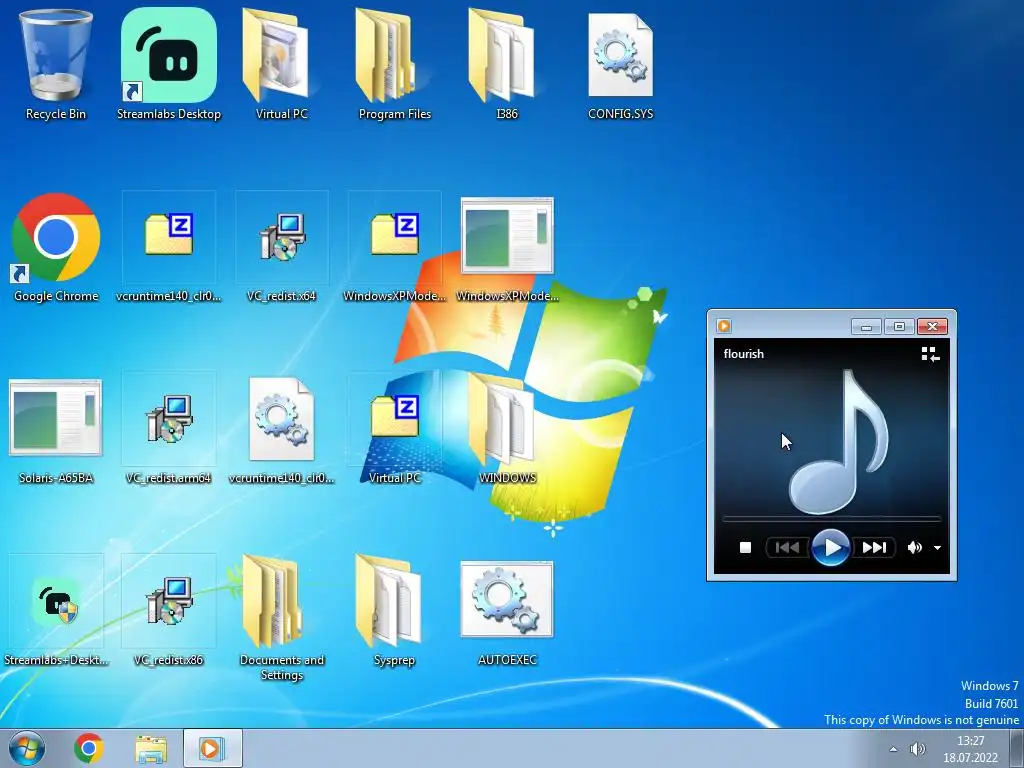
Task: Click the 'flourish' track title
Action: 743,353
